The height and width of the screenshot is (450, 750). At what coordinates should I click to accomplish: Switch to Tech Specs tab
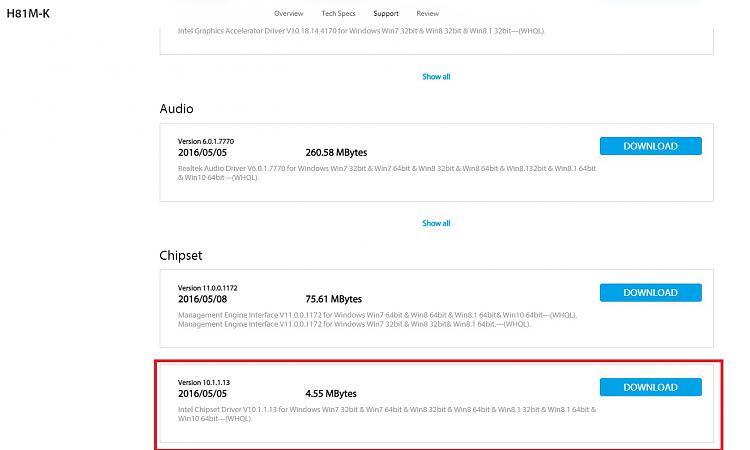click(338, 13)
